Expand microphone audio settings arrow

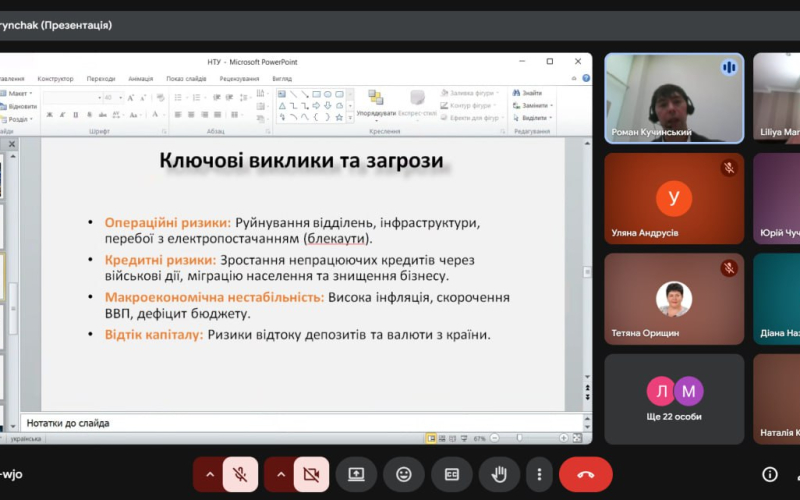(209, 474)
